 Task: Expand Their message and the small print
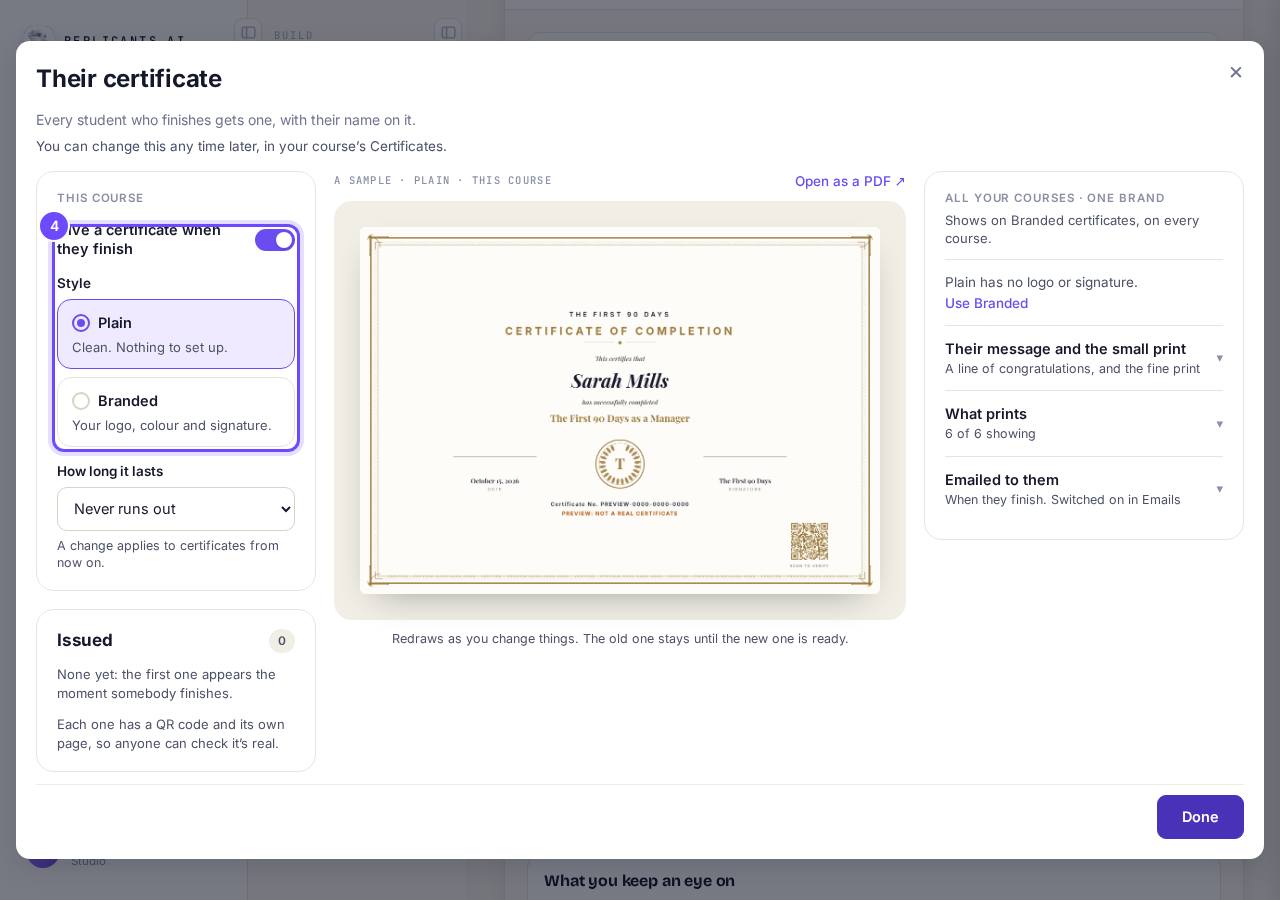click(x=1084, y=358)
